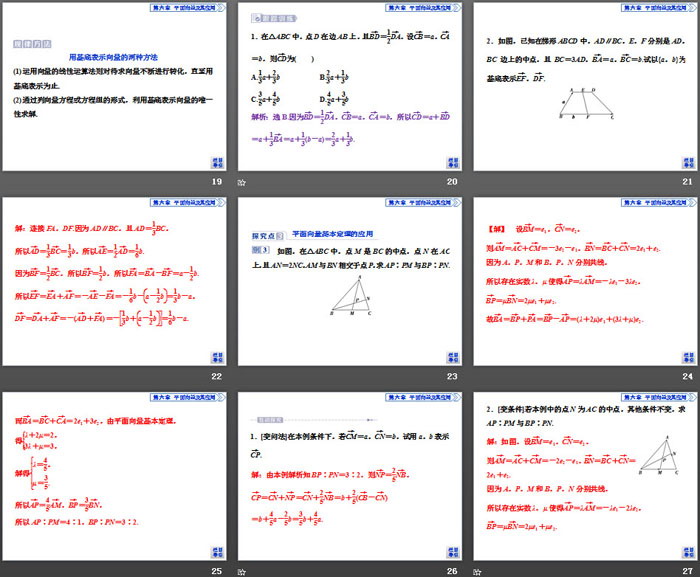Select slide 20 with the multiple-choice question

pos(350,87)
